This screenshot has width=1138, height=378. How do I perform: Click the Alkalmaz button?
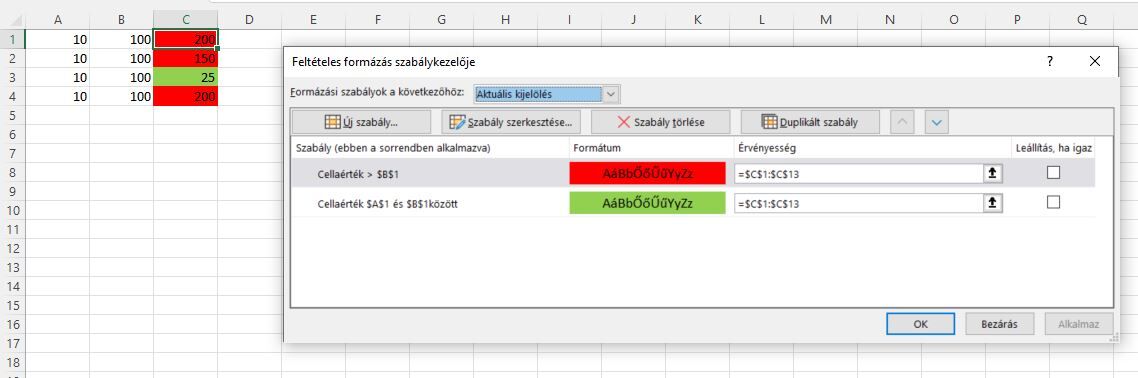click(x=1078, y=324)
